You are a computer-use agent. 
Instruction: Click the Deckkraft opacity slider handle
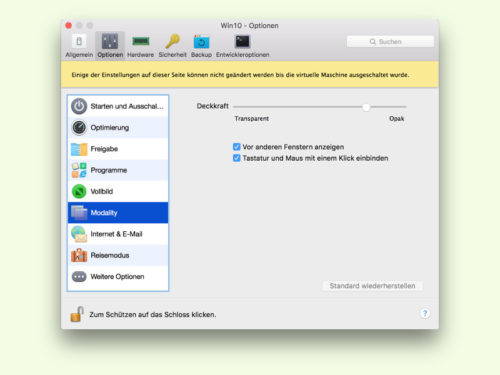[x=366, y=107]
